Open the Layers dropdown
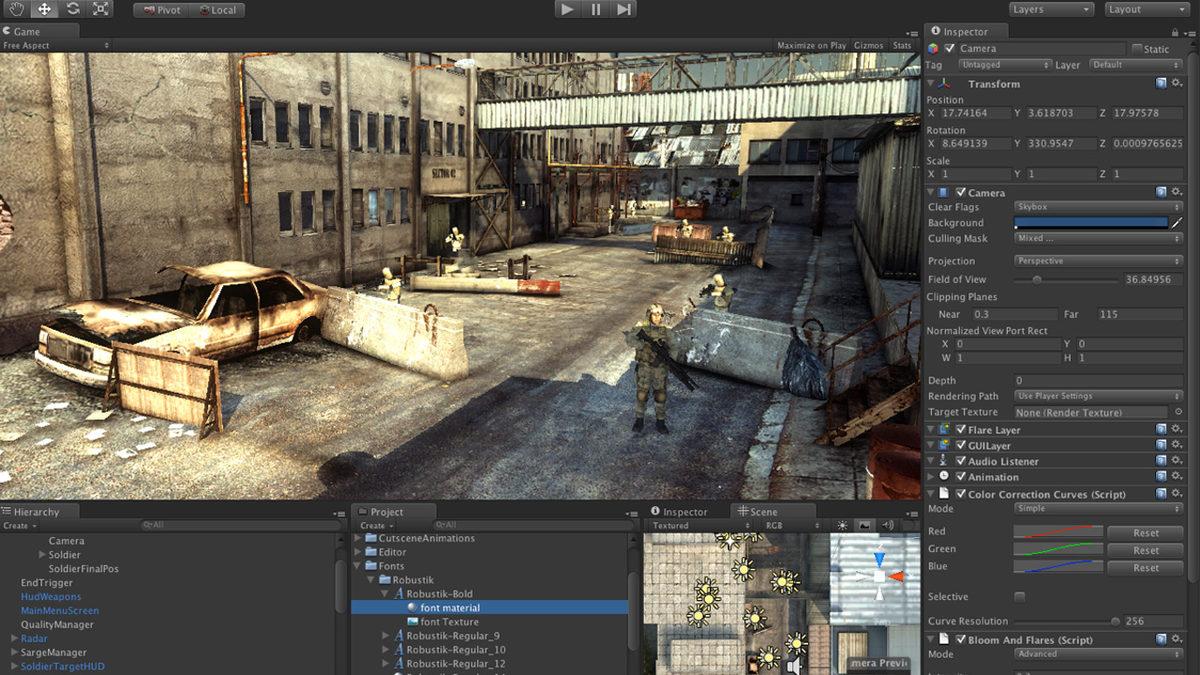The width and height of the screenshot is (1200, 675). click(x=1051, y=9)
